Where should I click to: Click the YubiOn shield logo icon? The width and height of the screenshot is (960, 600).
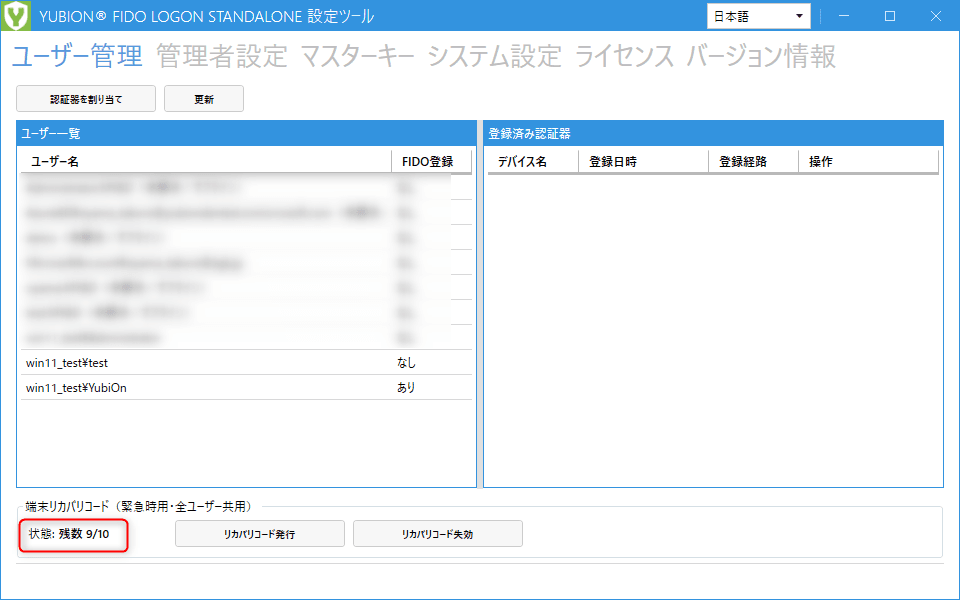(x=15, y=15)
